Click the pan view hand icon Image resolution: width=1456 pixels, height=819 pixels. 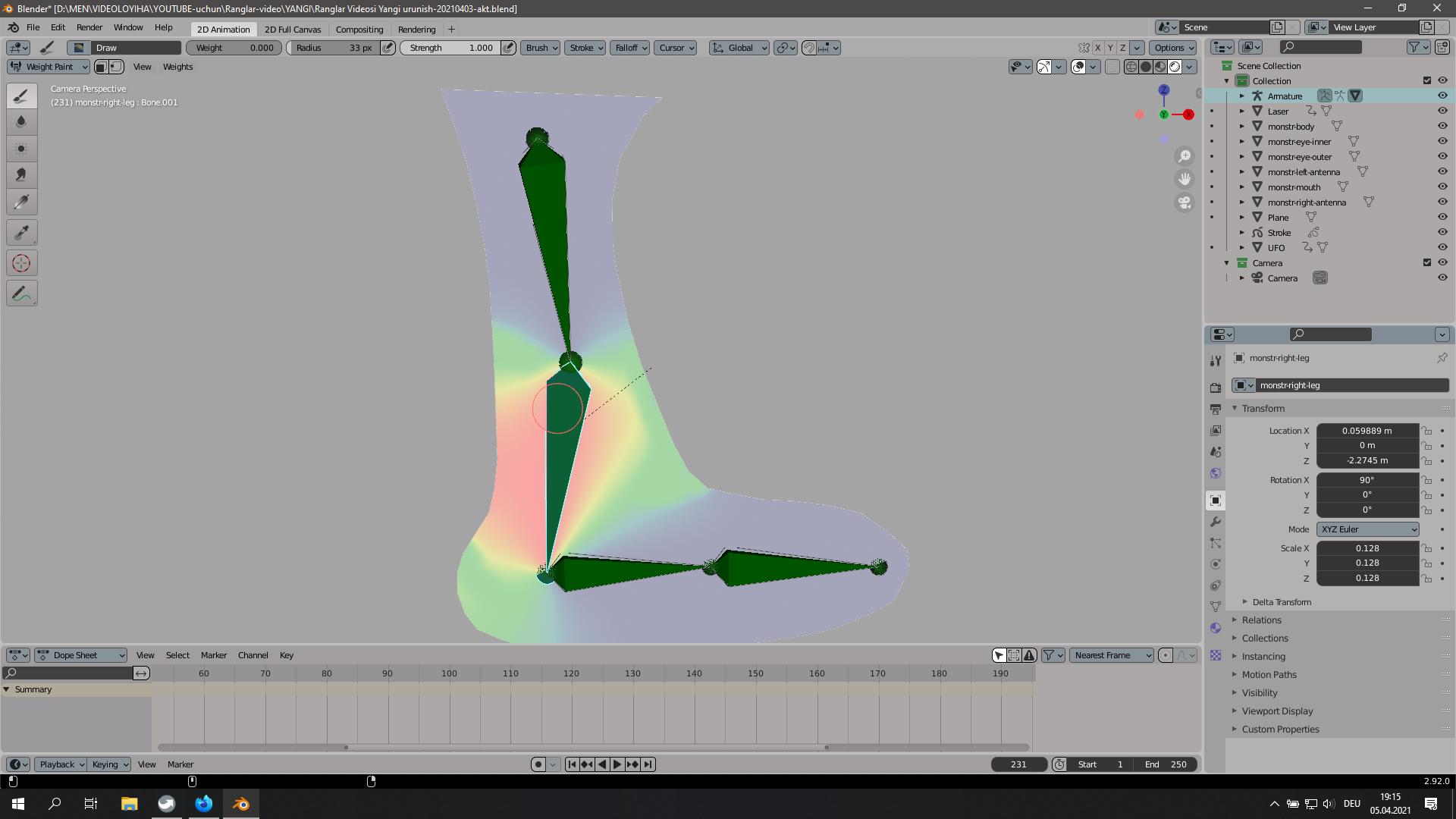[1185, 179]
